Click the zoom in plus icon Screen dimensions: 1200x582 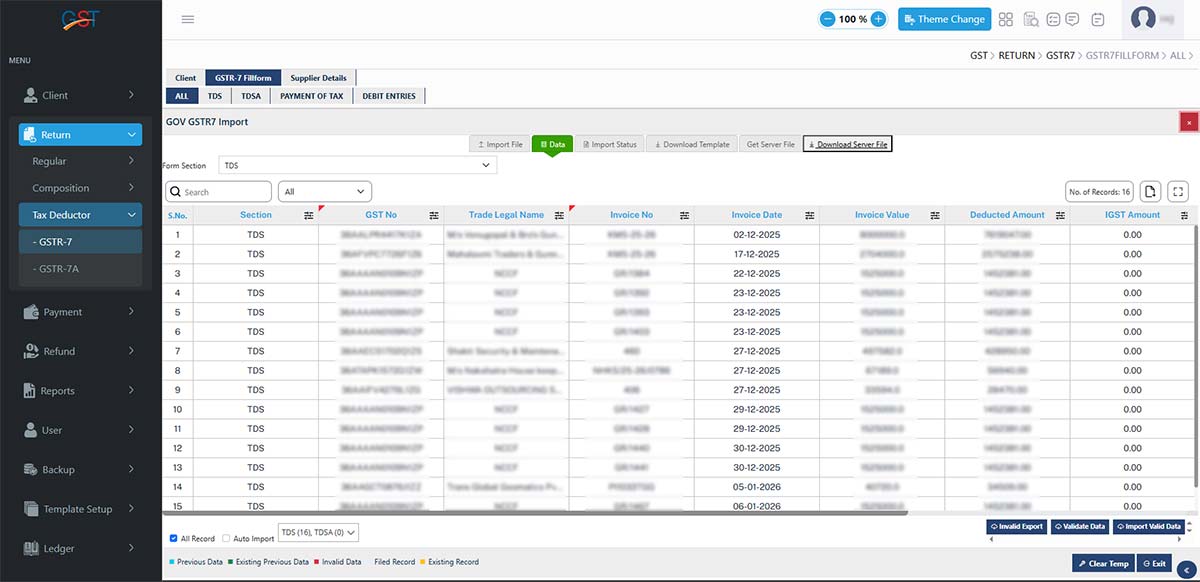pos(878,19)
